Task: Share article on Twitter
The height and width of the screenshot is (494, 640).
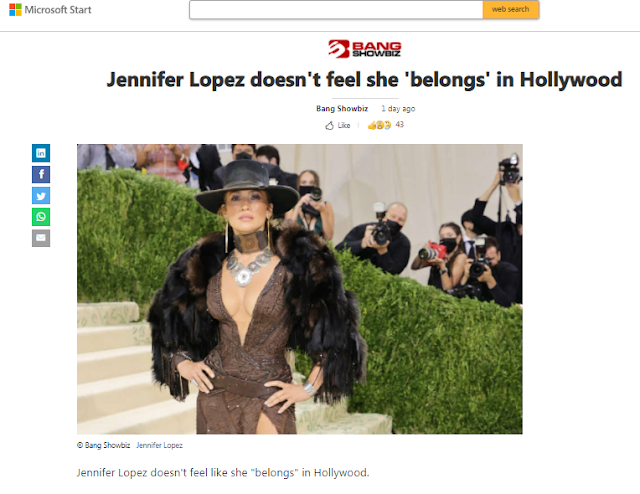Action: tap(41, 196)
